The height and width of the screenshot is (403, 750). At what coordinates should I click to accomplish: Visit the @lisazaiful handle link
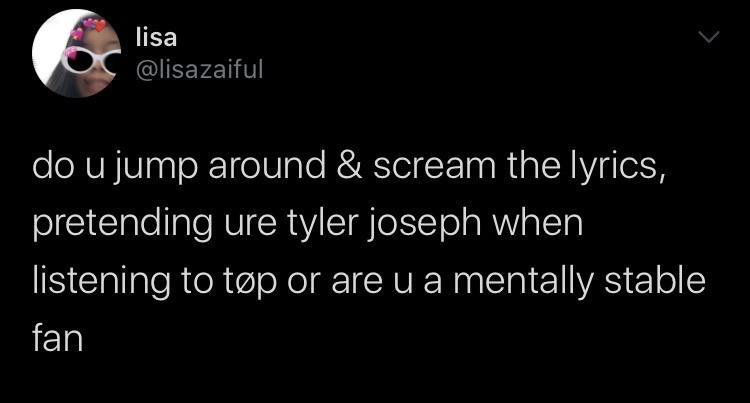click(x=199, y=68)
